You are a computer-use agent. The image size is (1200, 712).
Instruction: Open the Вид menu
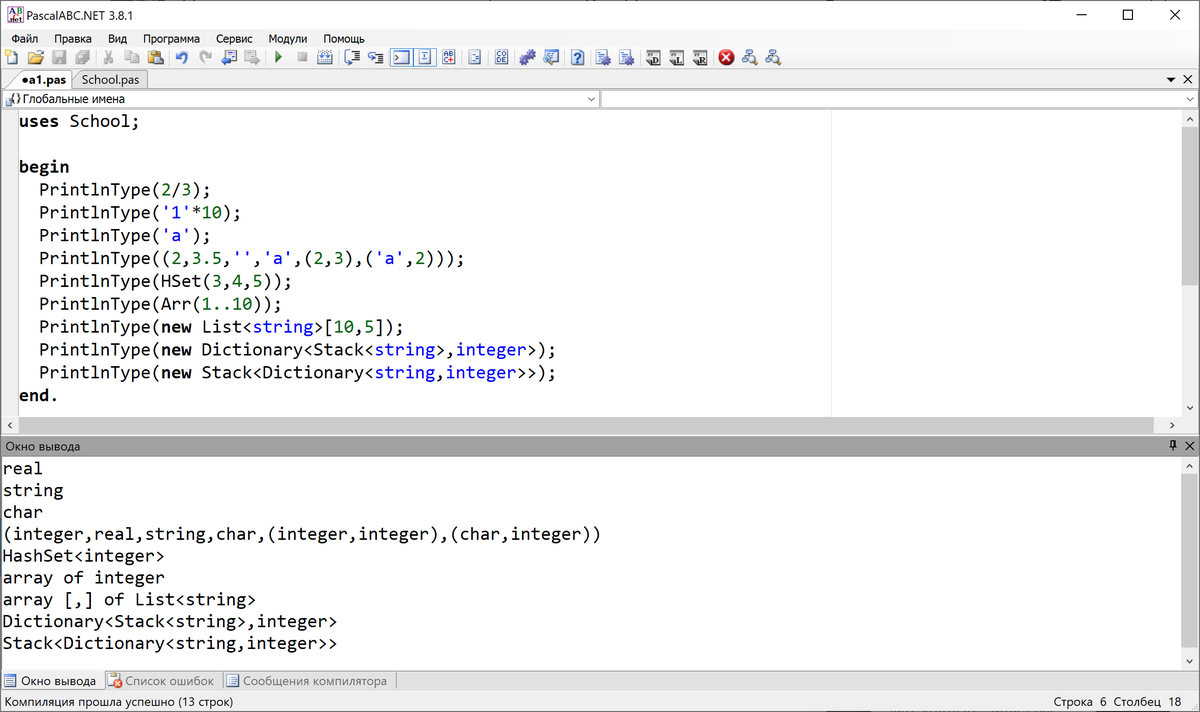(117, 38)
